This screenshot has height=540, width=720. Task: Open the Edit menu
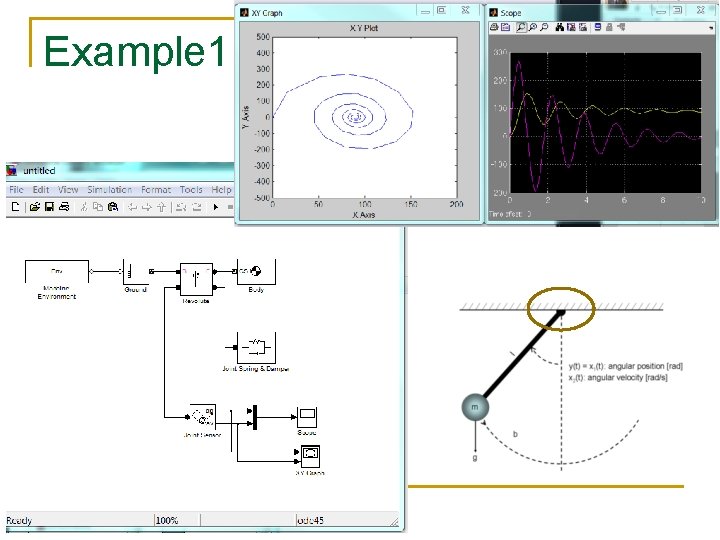[41, 189]
